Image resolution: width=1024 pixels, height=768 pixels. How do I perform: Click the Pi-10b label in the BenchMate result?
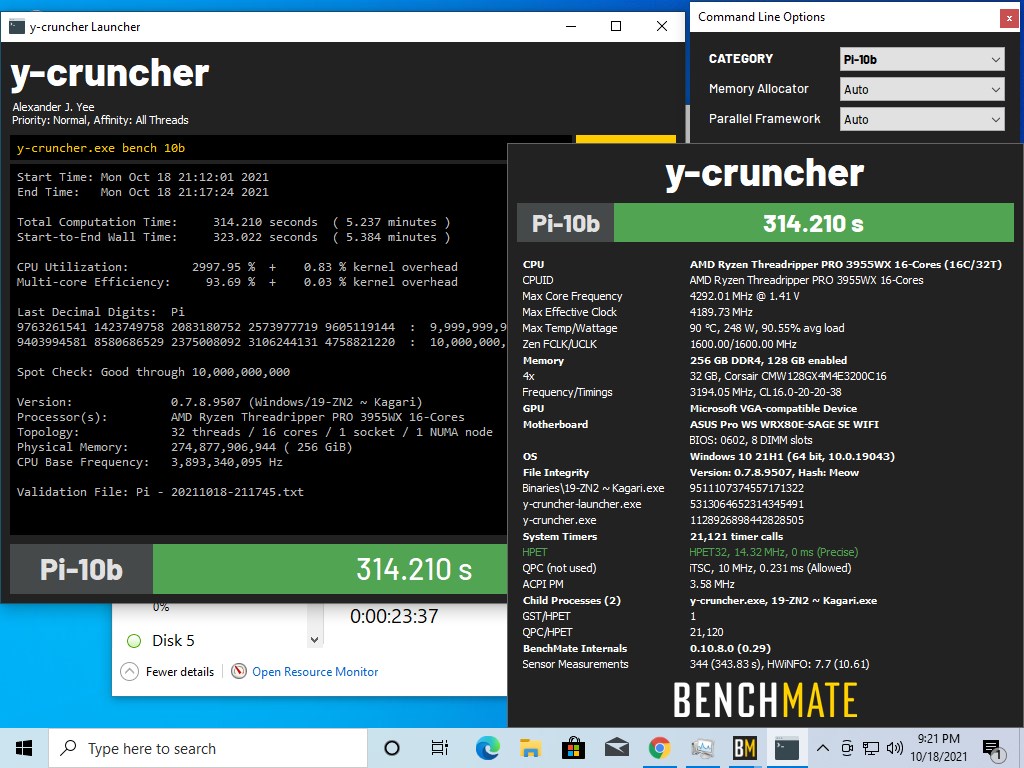click(566, 223)
